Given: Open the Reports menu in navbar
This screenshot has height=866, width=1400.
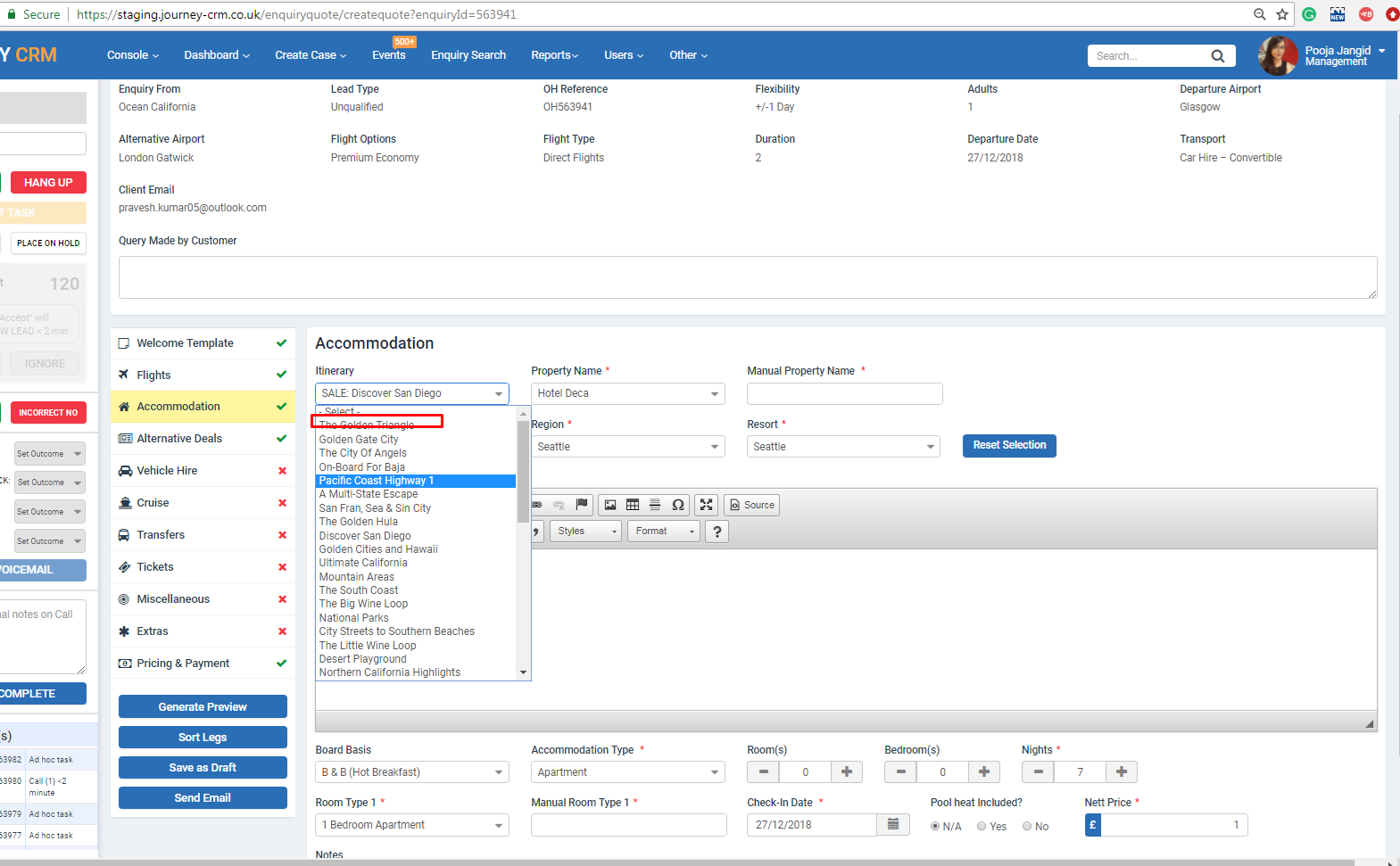Looking at the screenshot, I should 554,55.
